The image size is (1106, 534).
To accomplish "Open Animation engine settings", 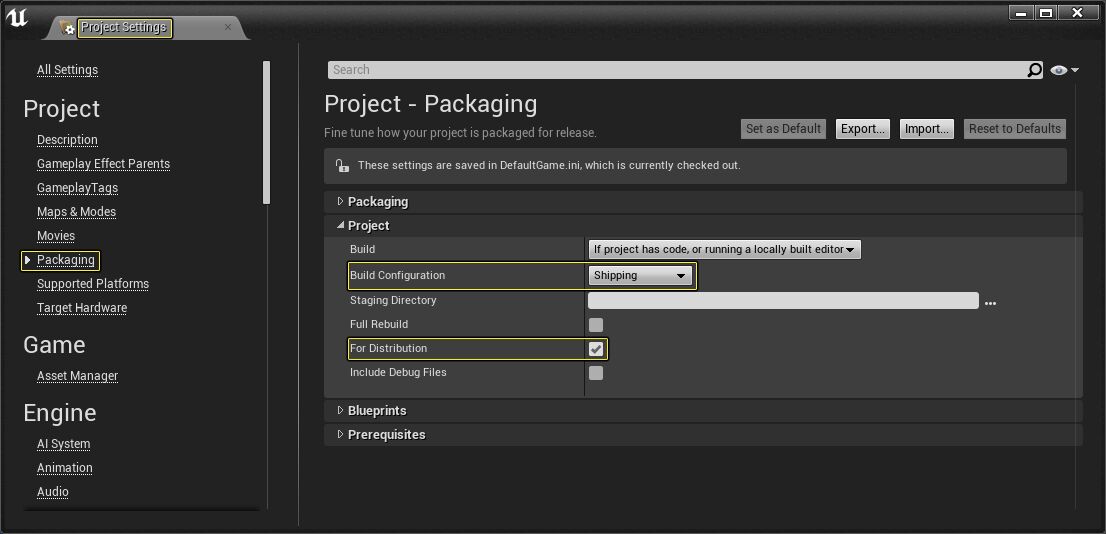I will (65, 468).
